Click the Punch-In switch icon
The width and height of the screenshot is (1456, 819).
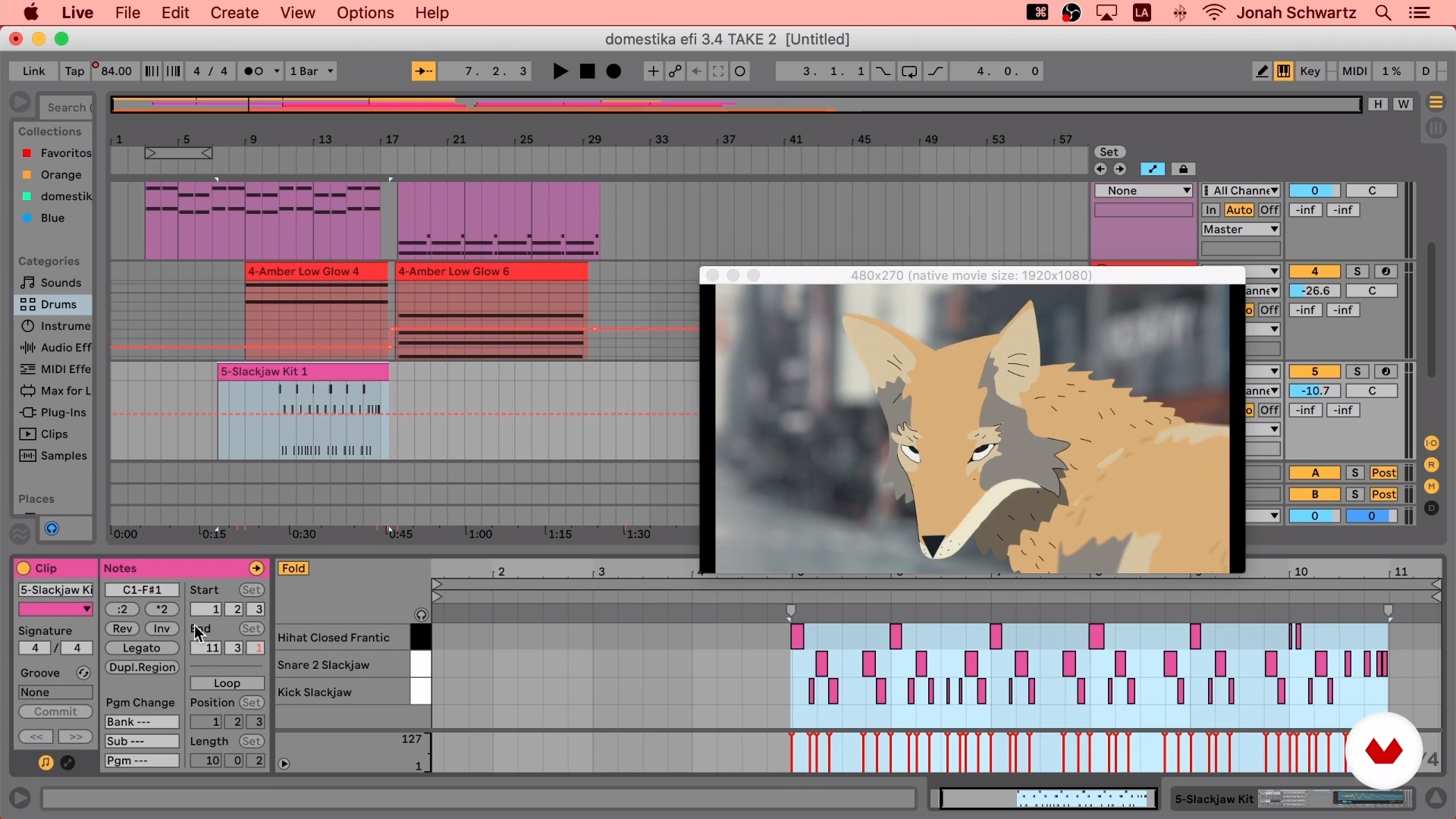pyautogui.click(x=883, y=71)
